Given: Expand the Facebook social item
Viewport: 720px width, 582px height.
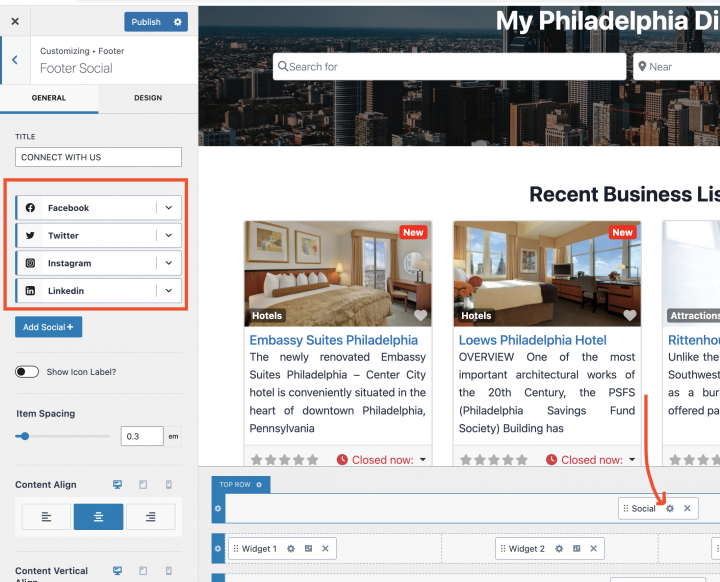Looking at the screenshot, I should [169, 208].
